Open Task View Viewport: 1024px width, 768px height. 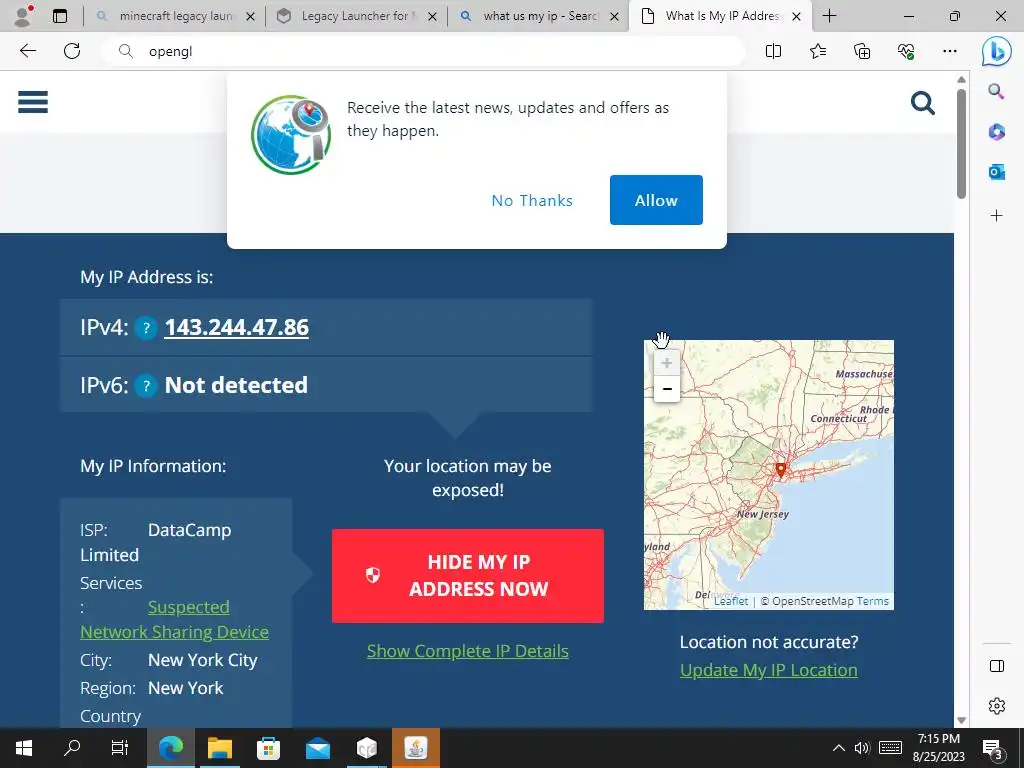click(120, 748)
